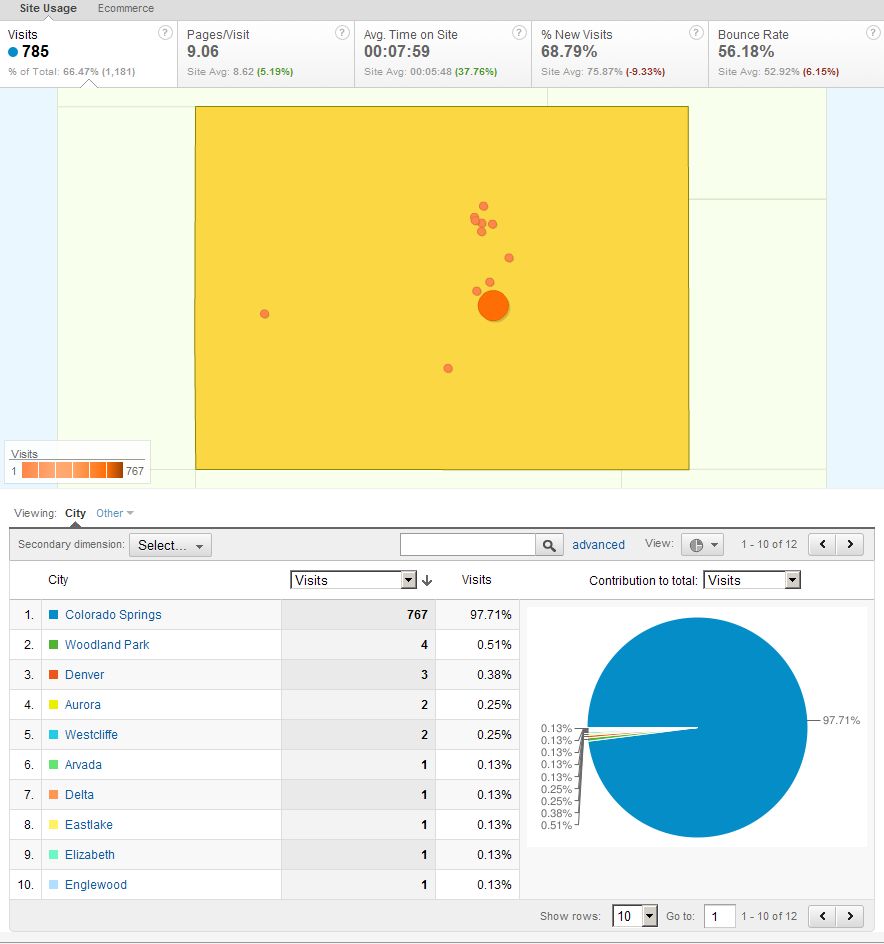Click the blue Colorado Springs color swatch
884x944 pixels.
point(54,615)
